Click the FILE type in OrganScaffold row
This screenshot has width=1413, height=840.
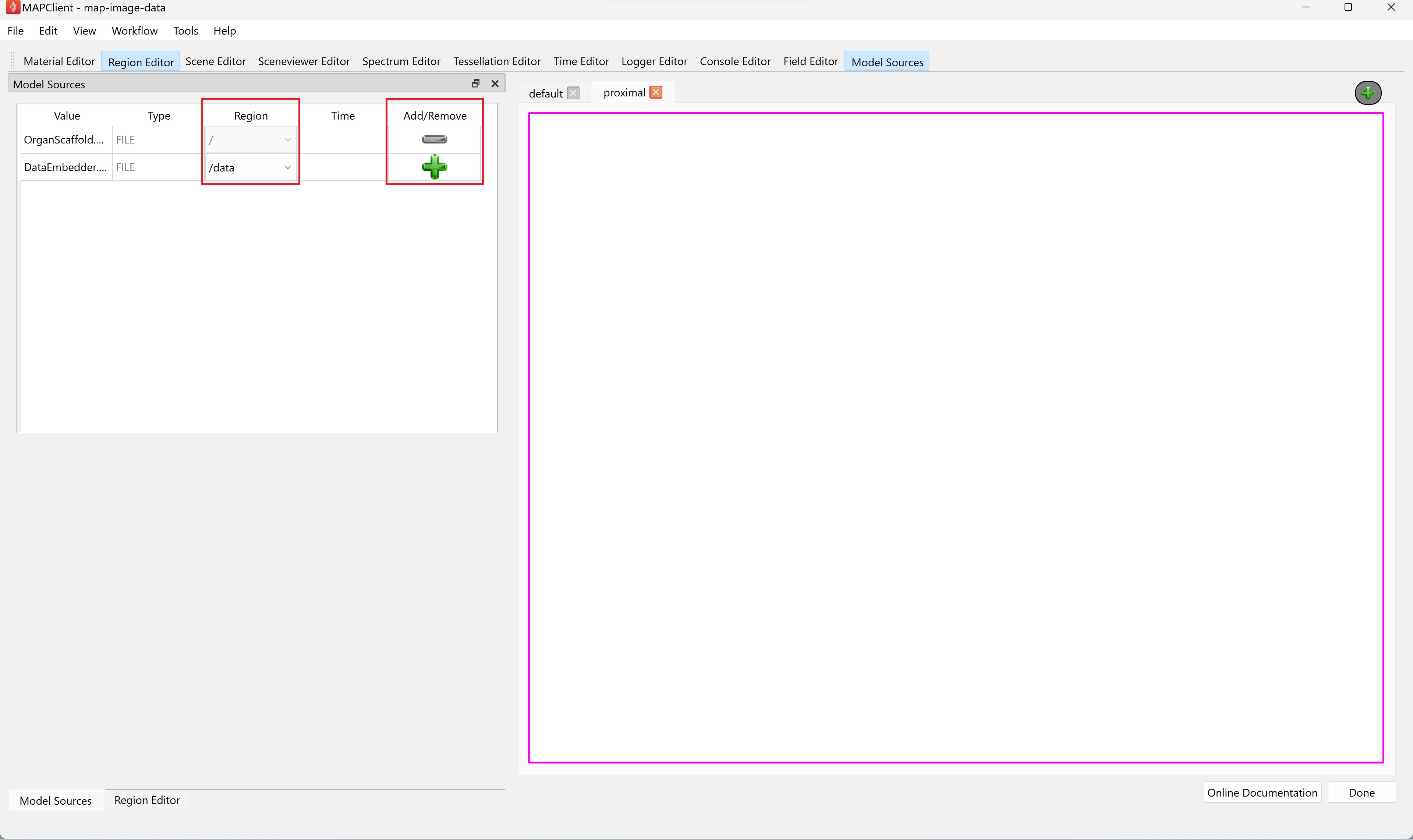click(159, 140)
